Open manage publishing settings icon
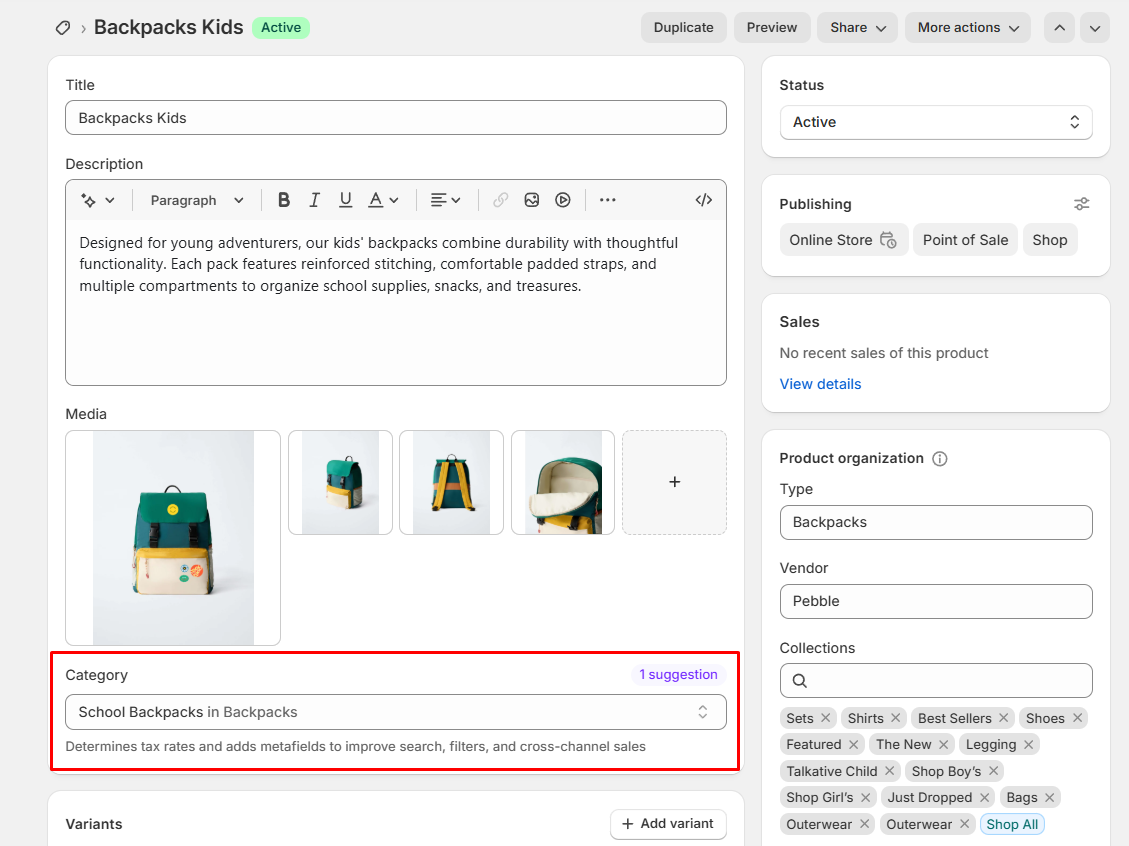The height and width of the screenshot is (846, 1129). 1081,204
